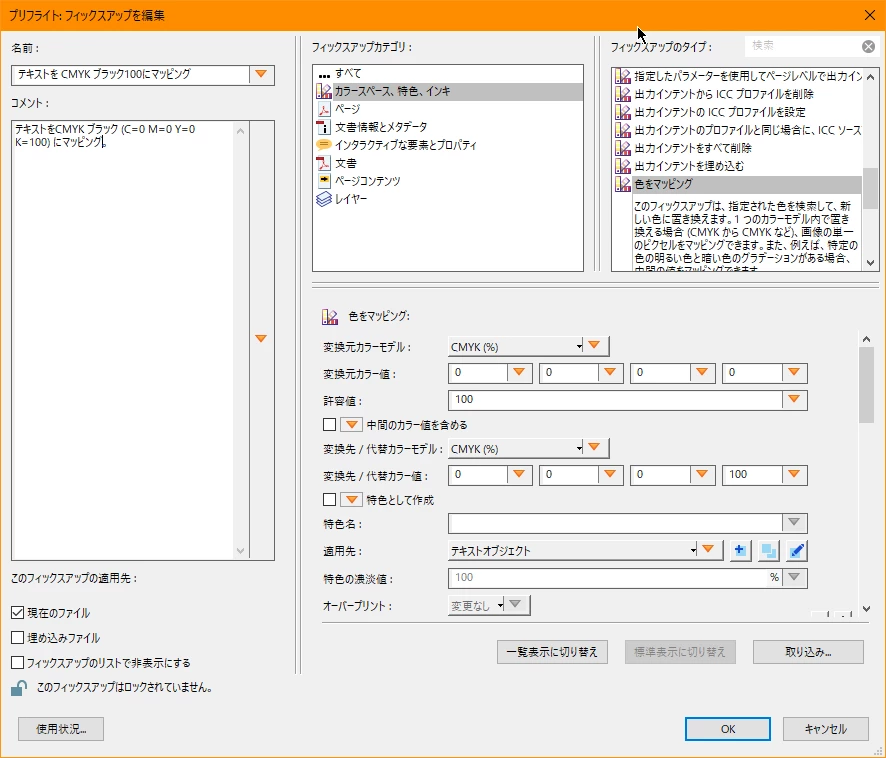Viewport: 886px width, 758px height.
Task: Select the レイヤー category
Action: (x=351, y=199)
